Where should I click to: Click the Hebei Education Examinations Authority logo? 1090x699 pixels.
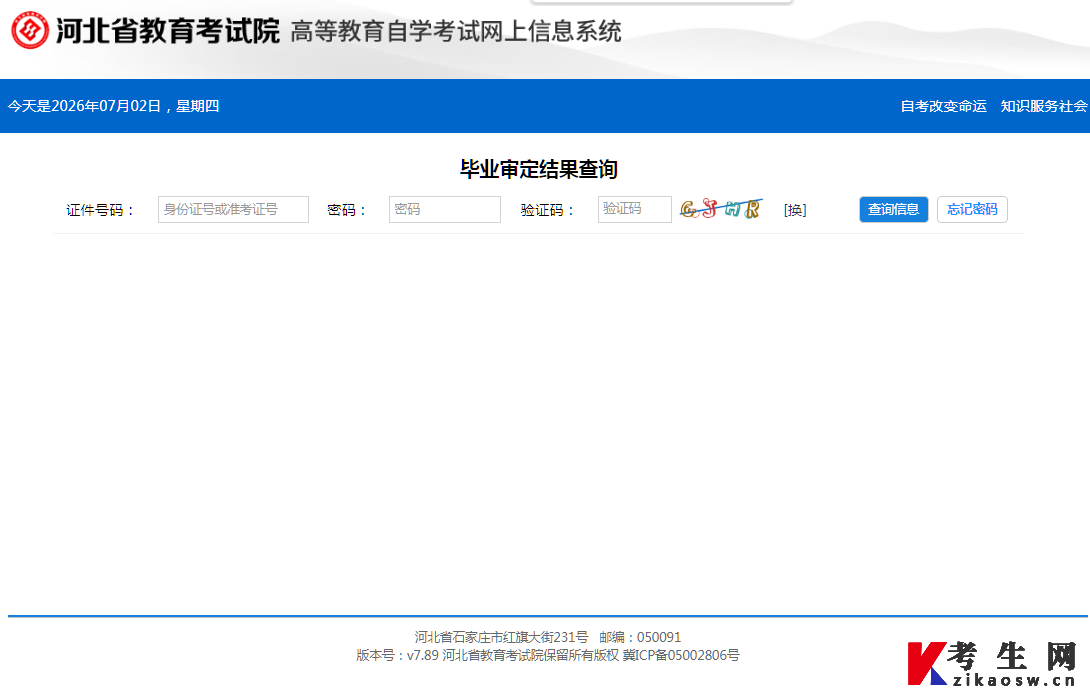30,31
